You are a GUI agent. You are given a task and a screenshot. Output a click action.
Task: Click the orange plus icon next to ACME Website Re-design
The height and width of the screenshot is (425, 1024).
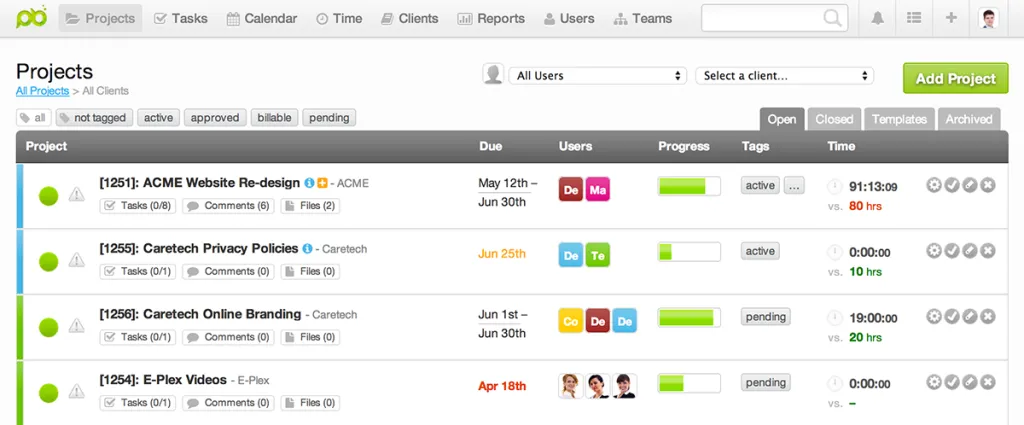click(x=322, y=183)
